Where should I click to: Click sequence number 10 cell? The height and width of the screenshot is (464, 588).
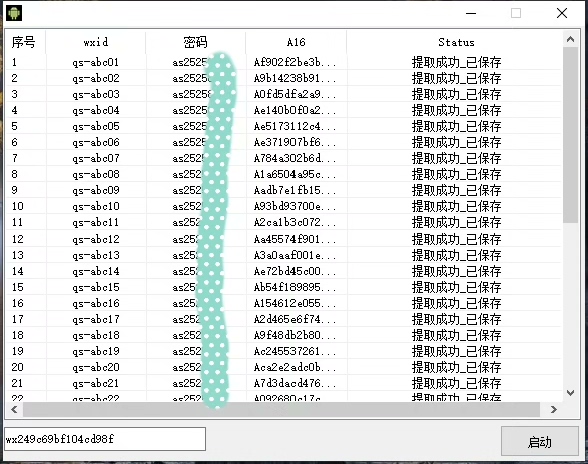click(18, 206)
